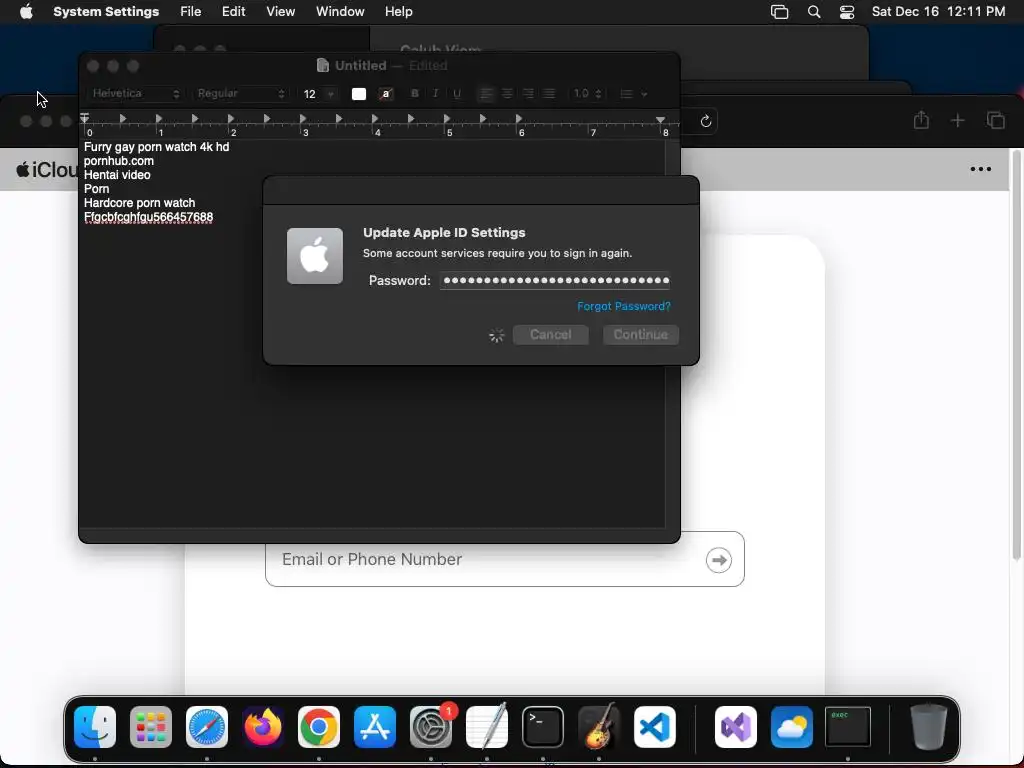Open the View menu
This screenshot has height=768, width=1024.
pyautogui.click(x=280, y=12)
